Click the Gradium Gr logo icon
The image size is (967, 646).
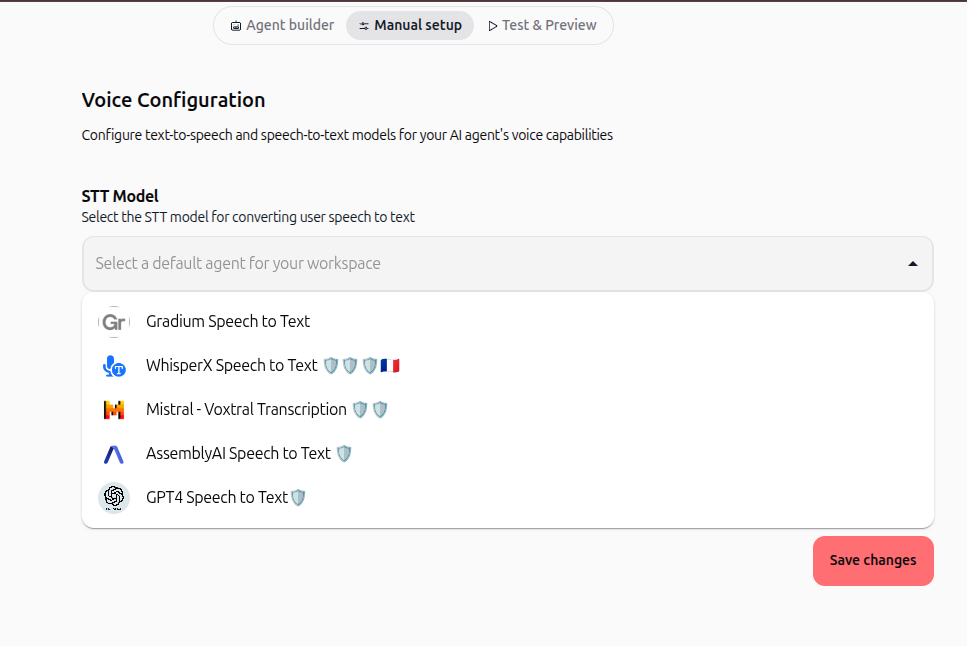114,321
